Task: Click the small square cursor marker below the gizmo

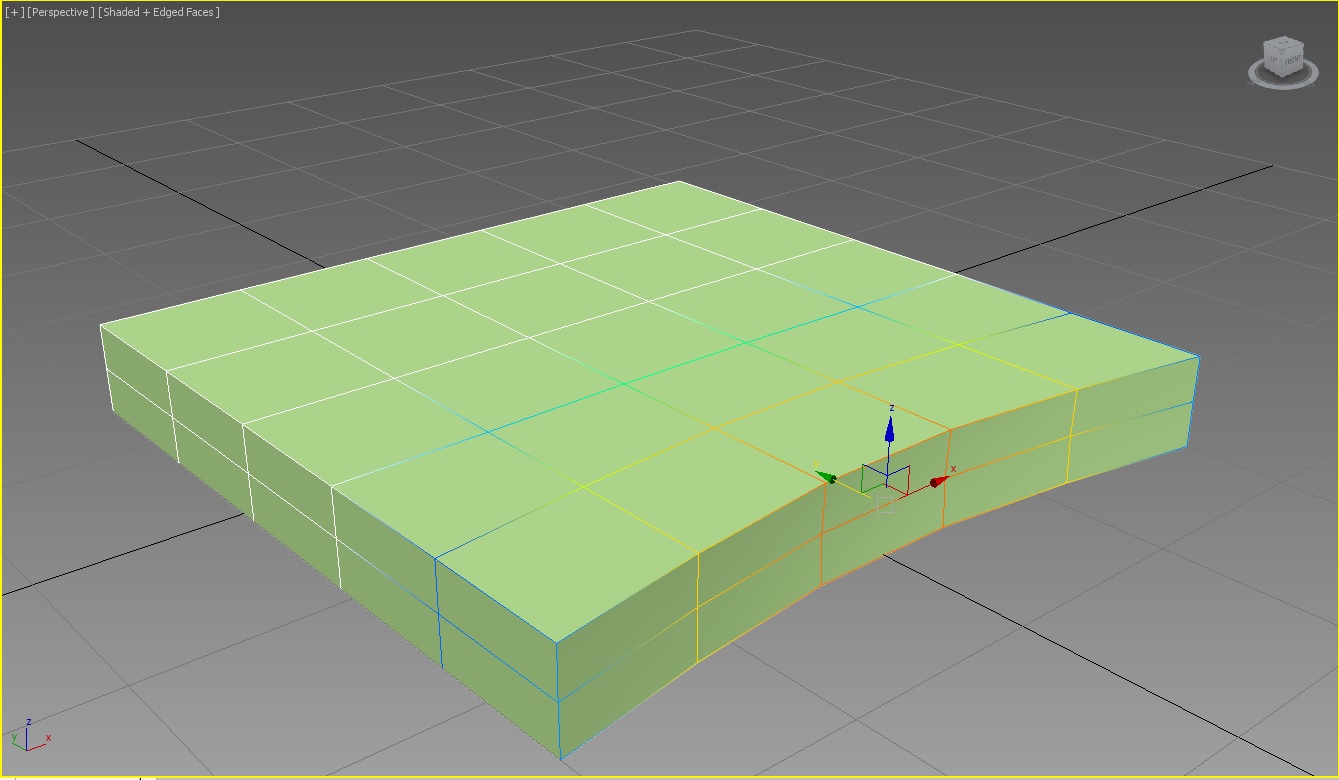Action: click(x=884, y=505)
